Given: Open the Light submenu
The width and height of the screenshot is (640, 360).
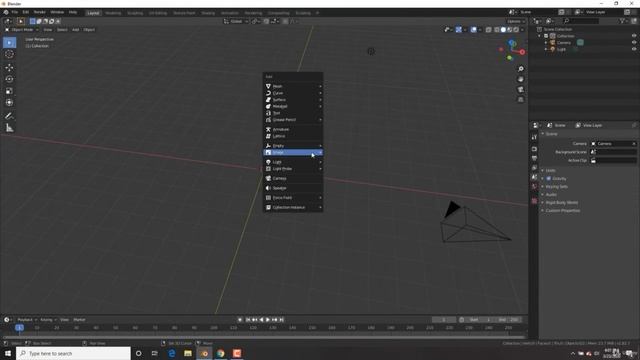Looking at the screenshot, I should point(293,162).
